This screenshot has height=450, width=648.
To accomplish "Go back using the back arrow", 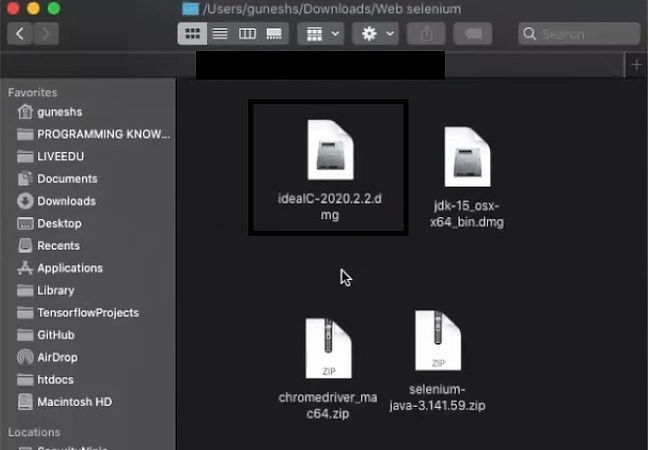I will (x=20, y=33).
